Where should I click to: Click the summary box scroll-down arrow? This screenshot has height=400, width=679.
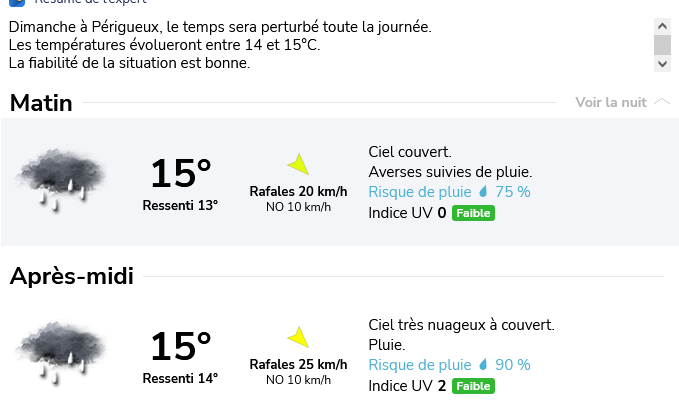[662, 63]
